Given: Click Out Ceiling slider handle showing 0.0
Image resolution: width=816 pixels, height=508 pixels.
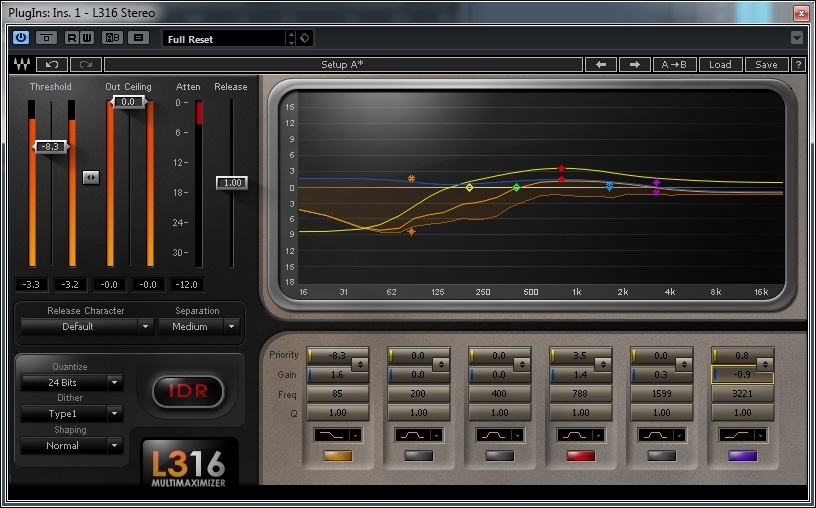Looking at the screenshot, I should (x=129, y=102).
